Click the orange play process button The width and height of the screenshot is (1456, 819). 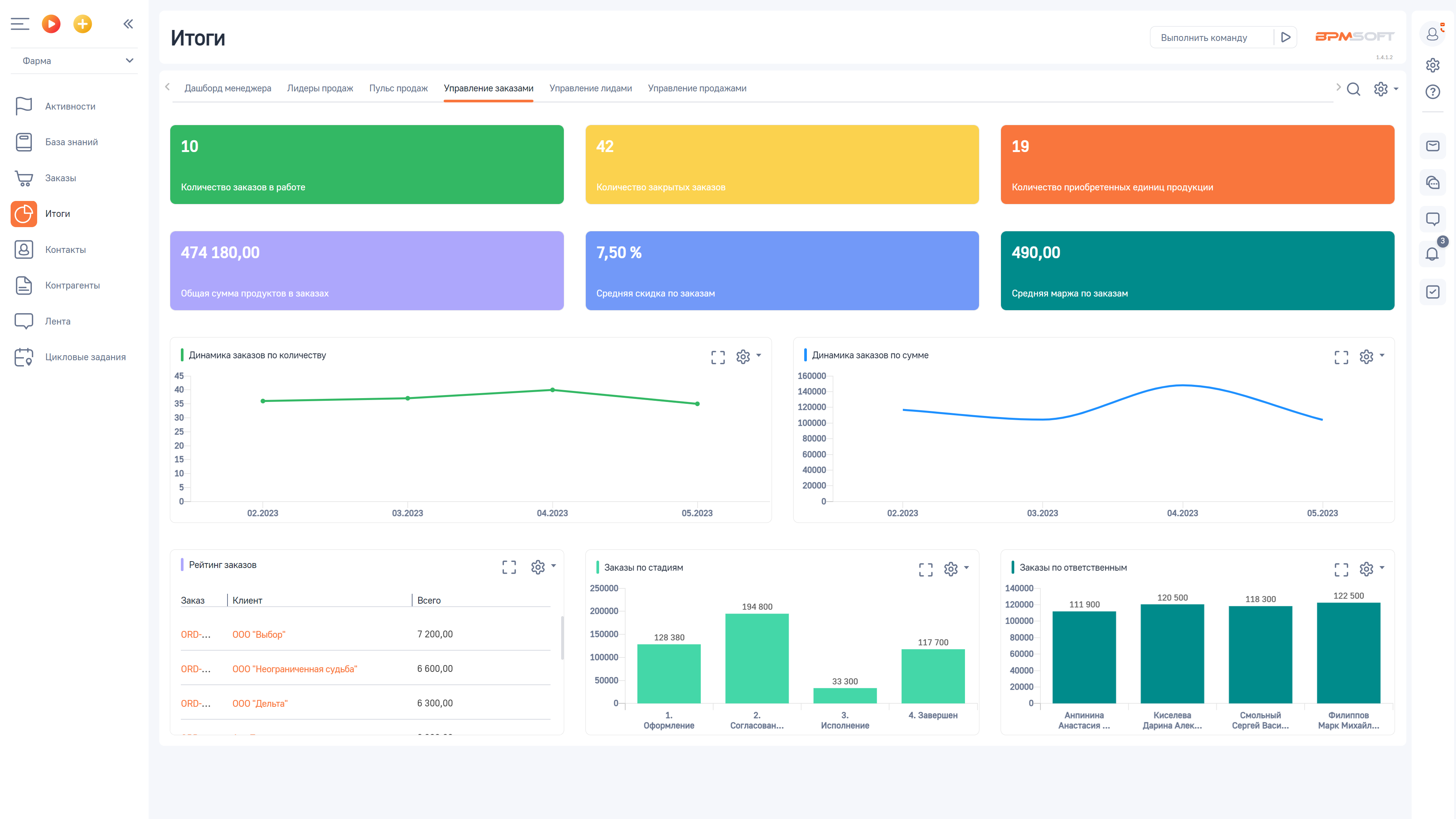tap(51, 24)
